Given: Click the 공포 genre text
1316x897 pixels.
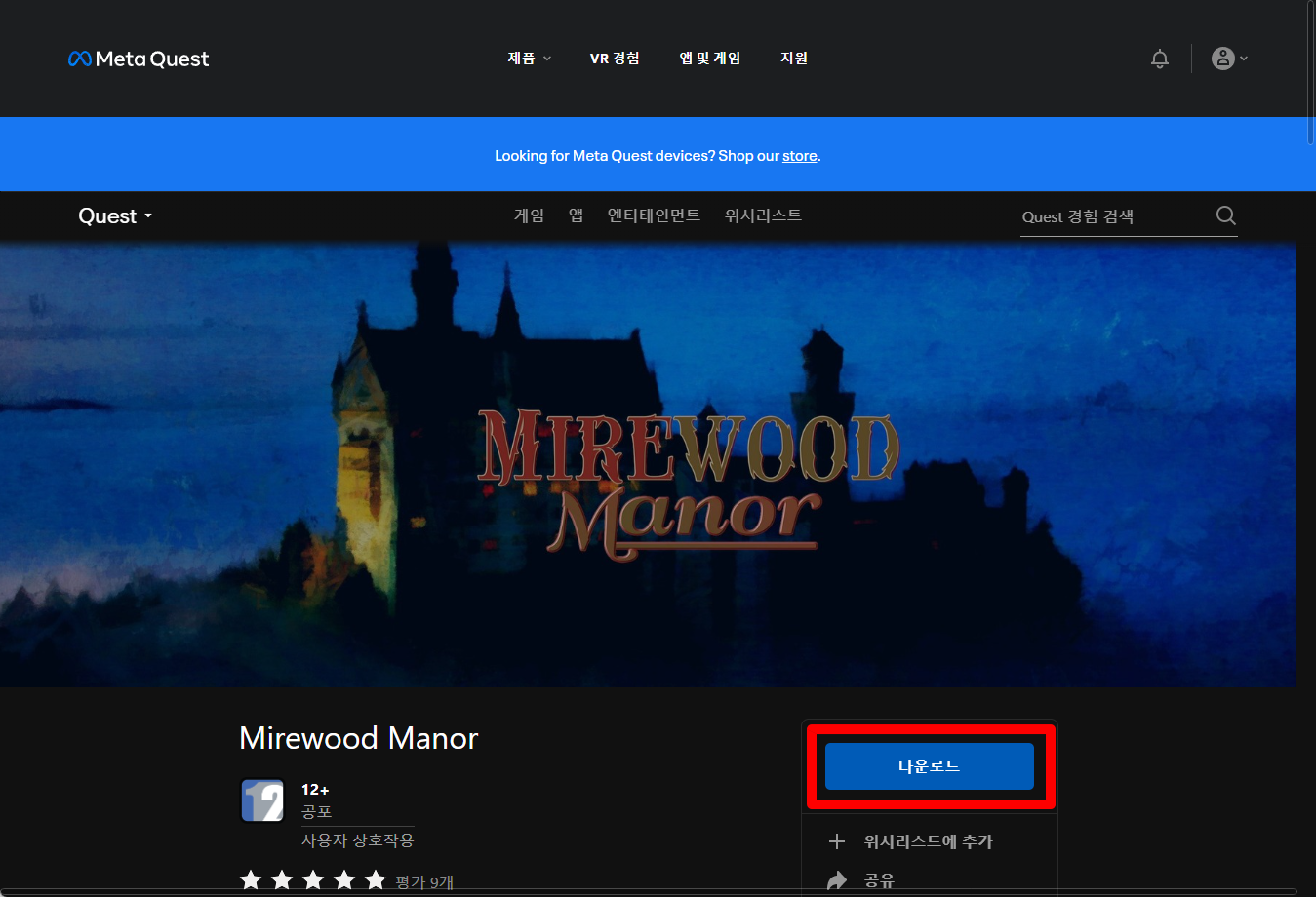Looking at the screenshot, I should pos(316,811).
